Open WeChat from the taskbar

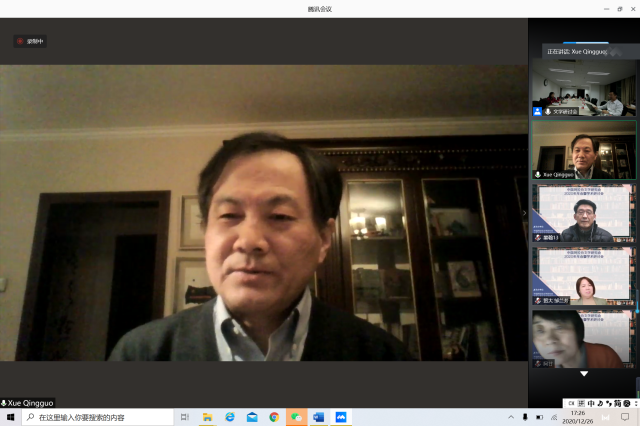tap(296, 417)
